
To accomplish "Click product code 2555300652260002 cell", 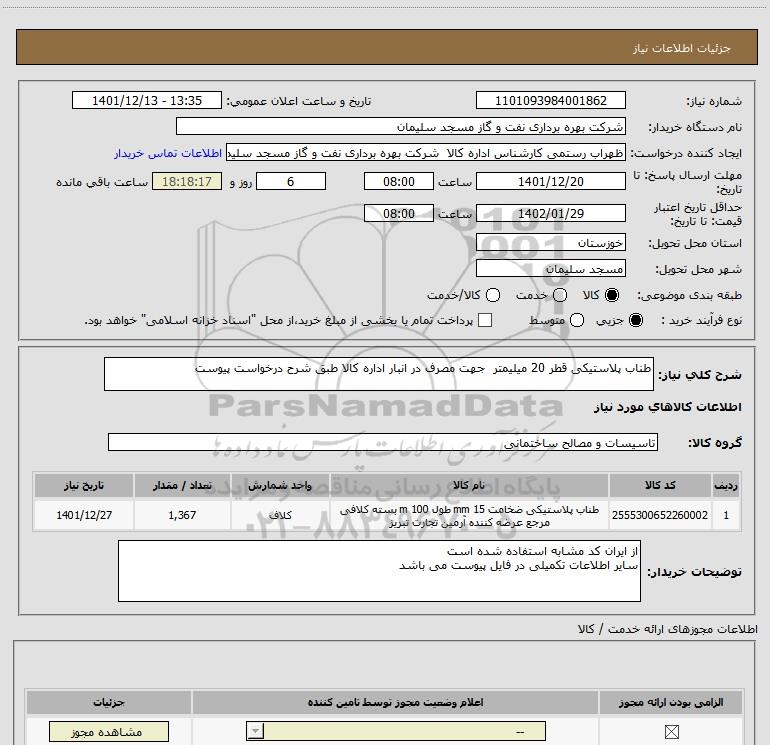I will point(660,515).
